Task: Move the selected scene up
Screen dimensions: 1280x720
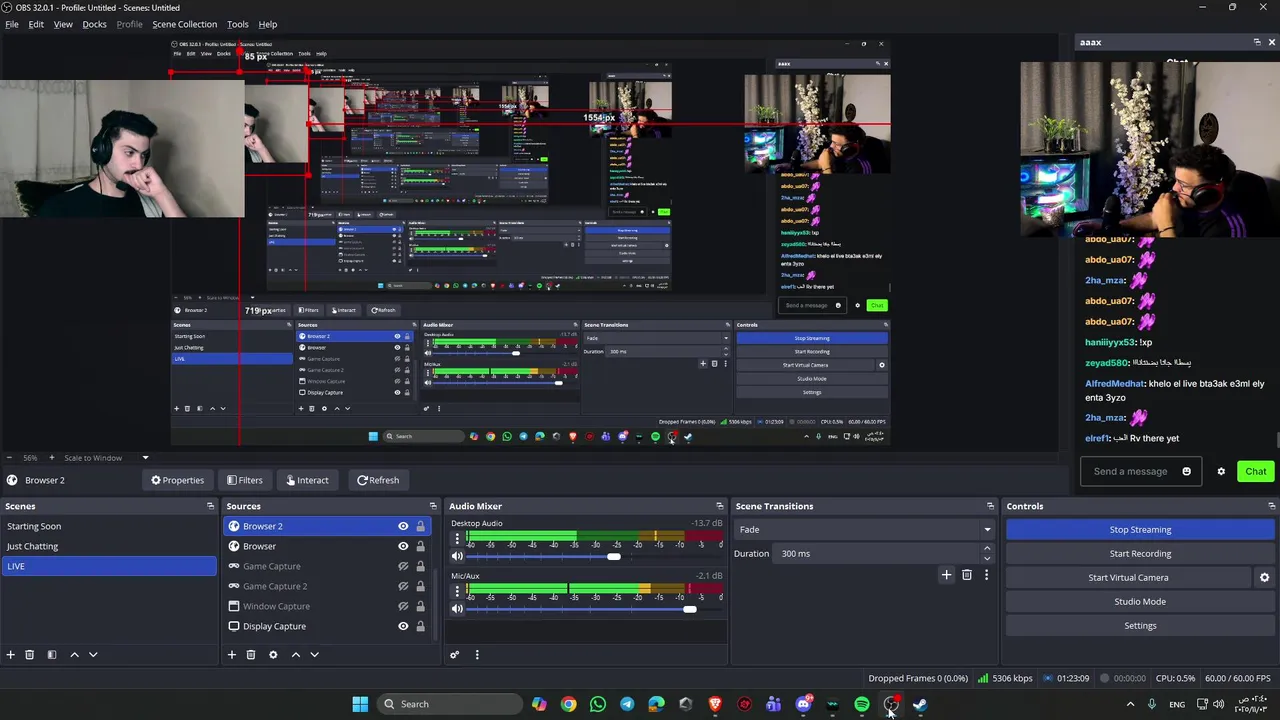Action: pyautogui.click(x=74, y=654)
